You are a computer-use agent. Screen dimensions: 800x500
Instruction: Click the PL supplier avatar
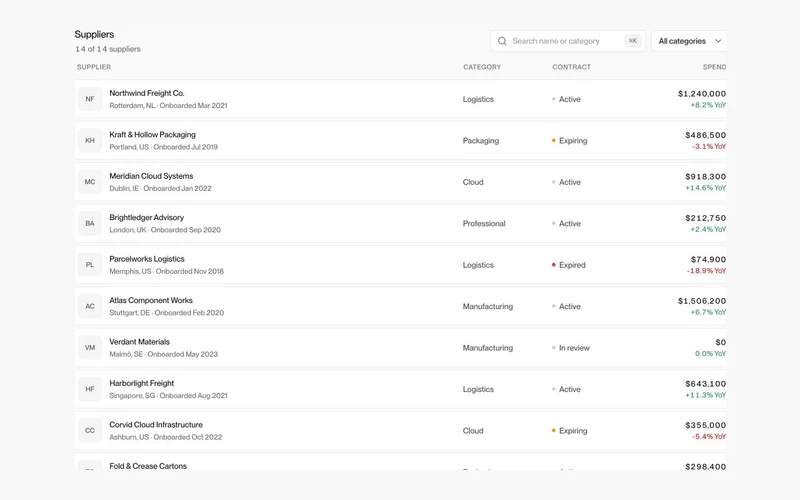point(90,265)
